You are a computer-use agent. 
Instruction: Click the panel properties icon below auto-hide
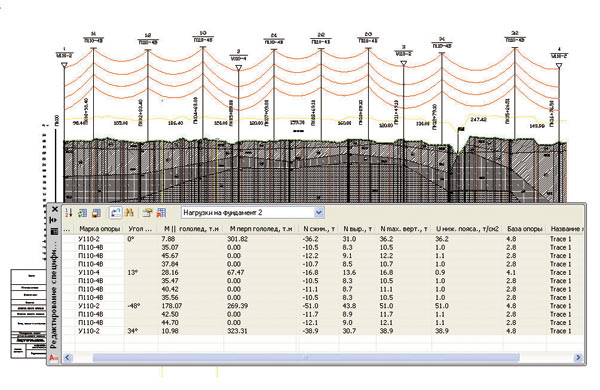[x=54, y=231]
